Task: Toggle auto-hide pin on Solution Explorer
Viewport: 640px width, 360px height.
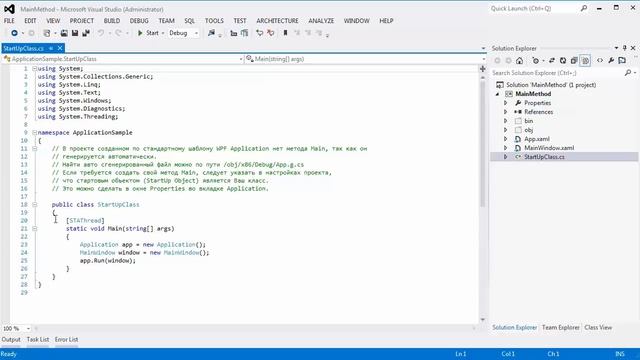Action: pyautogui.click(x=624, y=48)
